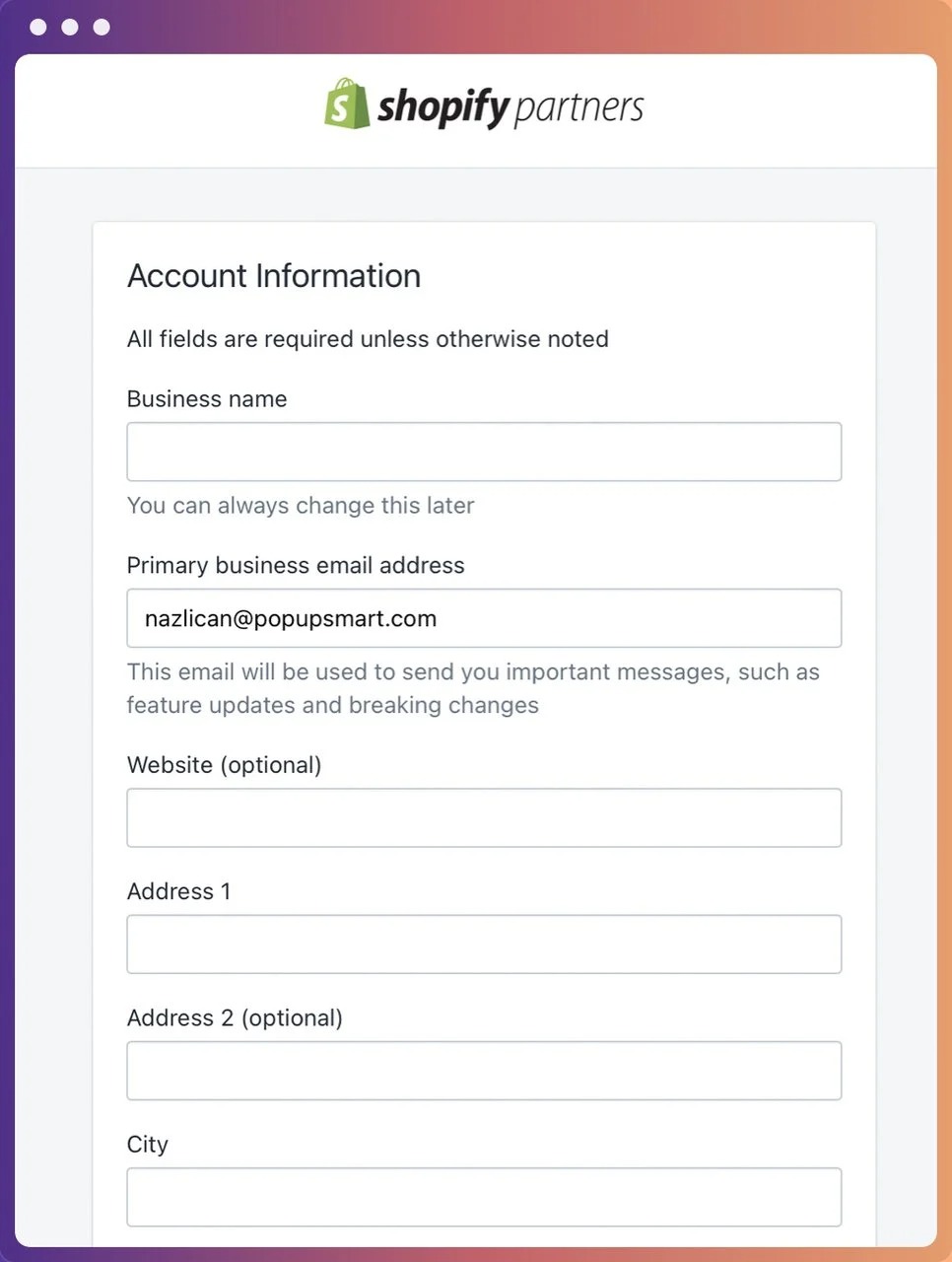Click the Primary business email address label

(296, 566)
